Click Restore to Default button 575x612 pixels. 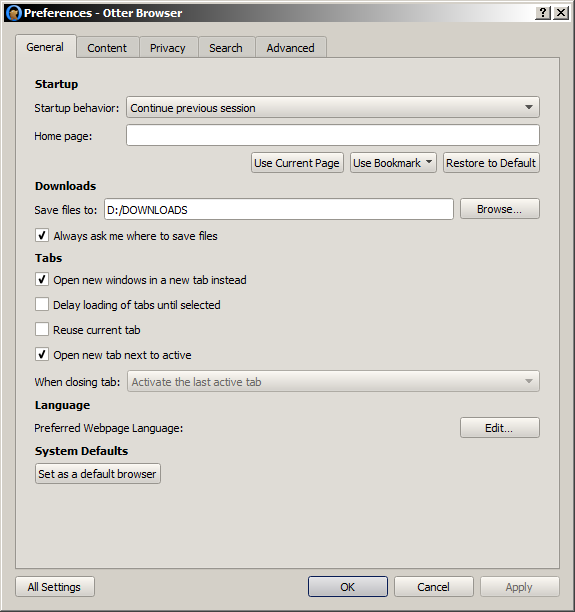click(491, 163)
